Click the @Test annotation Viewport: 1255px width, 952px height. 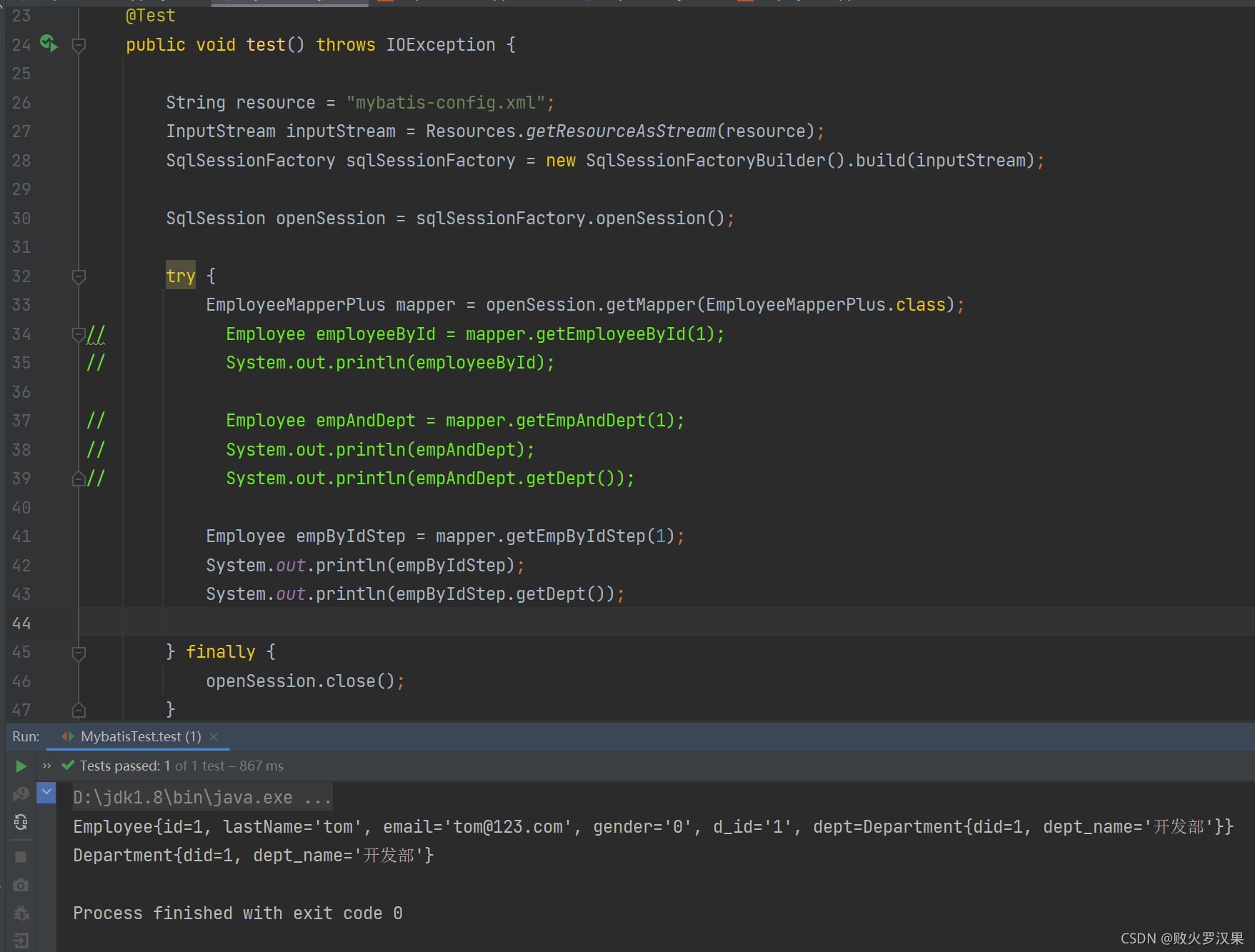[150, 16]
